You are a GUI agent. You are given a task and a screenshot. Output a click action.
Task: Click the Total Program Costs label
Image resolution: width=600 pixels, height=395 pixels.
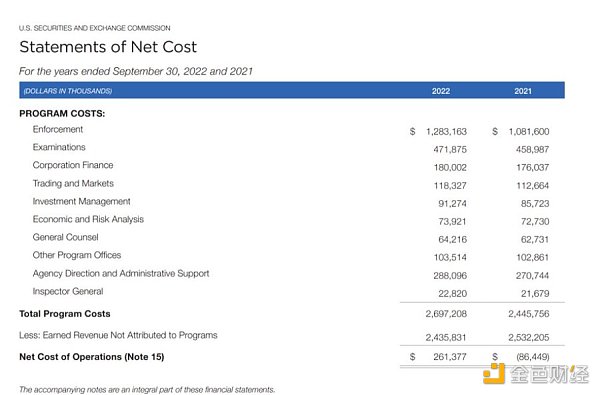click(x=65, y=314)
